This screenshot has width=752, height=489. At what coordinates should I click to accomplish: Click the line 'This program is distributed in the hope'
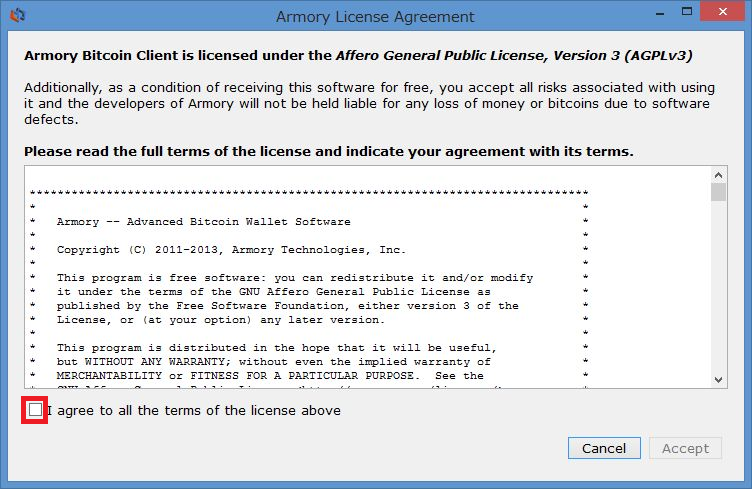coord(277,348)
